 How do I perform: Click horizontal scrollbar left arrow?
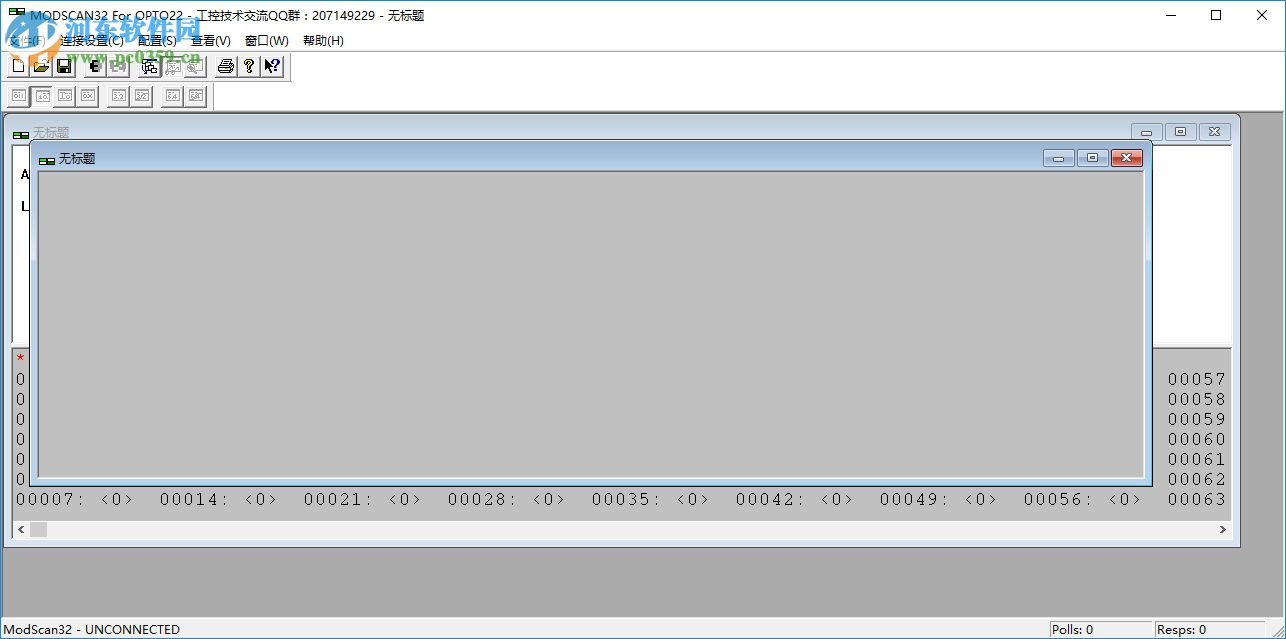[20, 529]
